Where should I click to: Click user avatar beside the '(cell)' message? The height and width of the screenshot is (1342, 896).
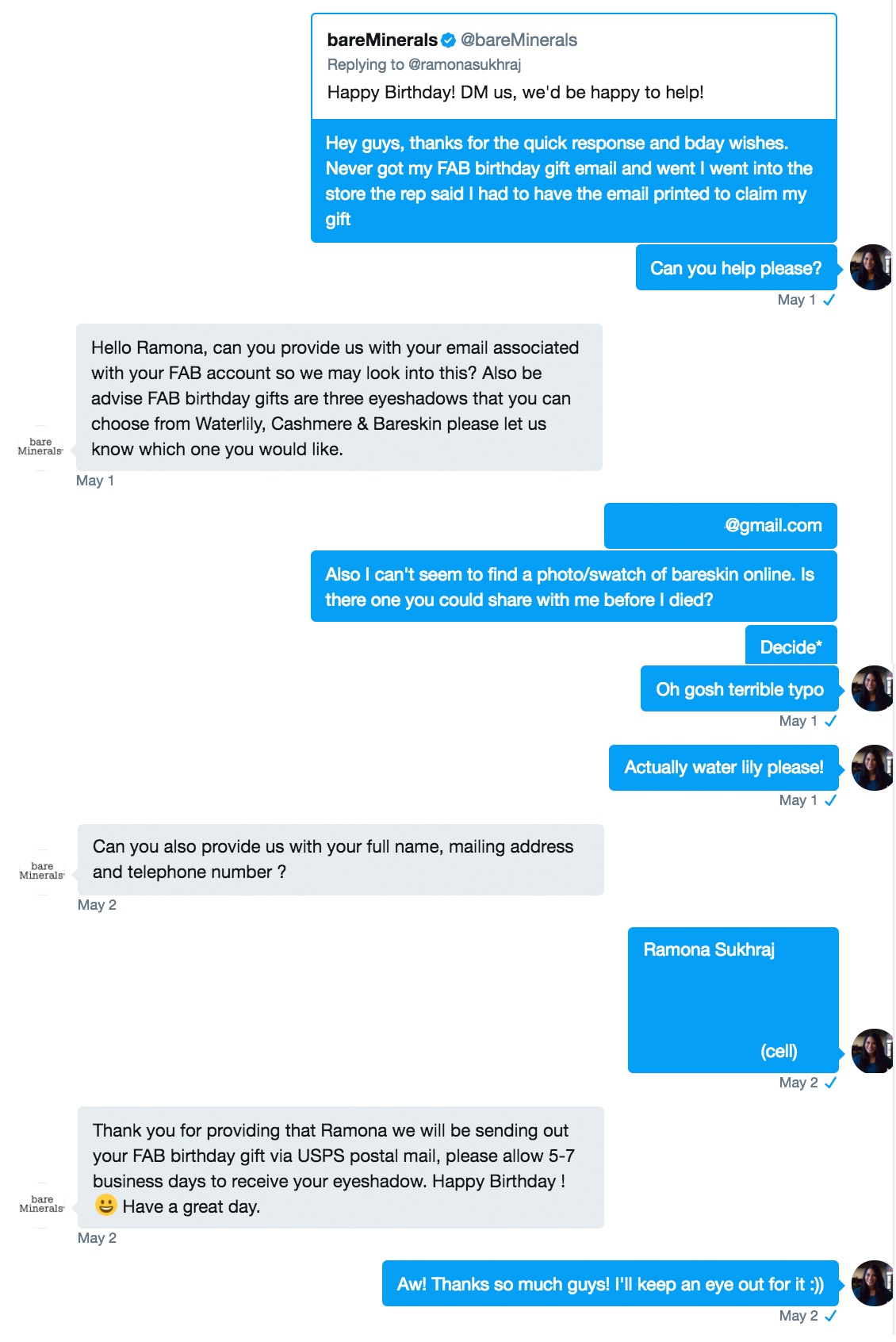pyautogui.click(x=873, y=1051)
